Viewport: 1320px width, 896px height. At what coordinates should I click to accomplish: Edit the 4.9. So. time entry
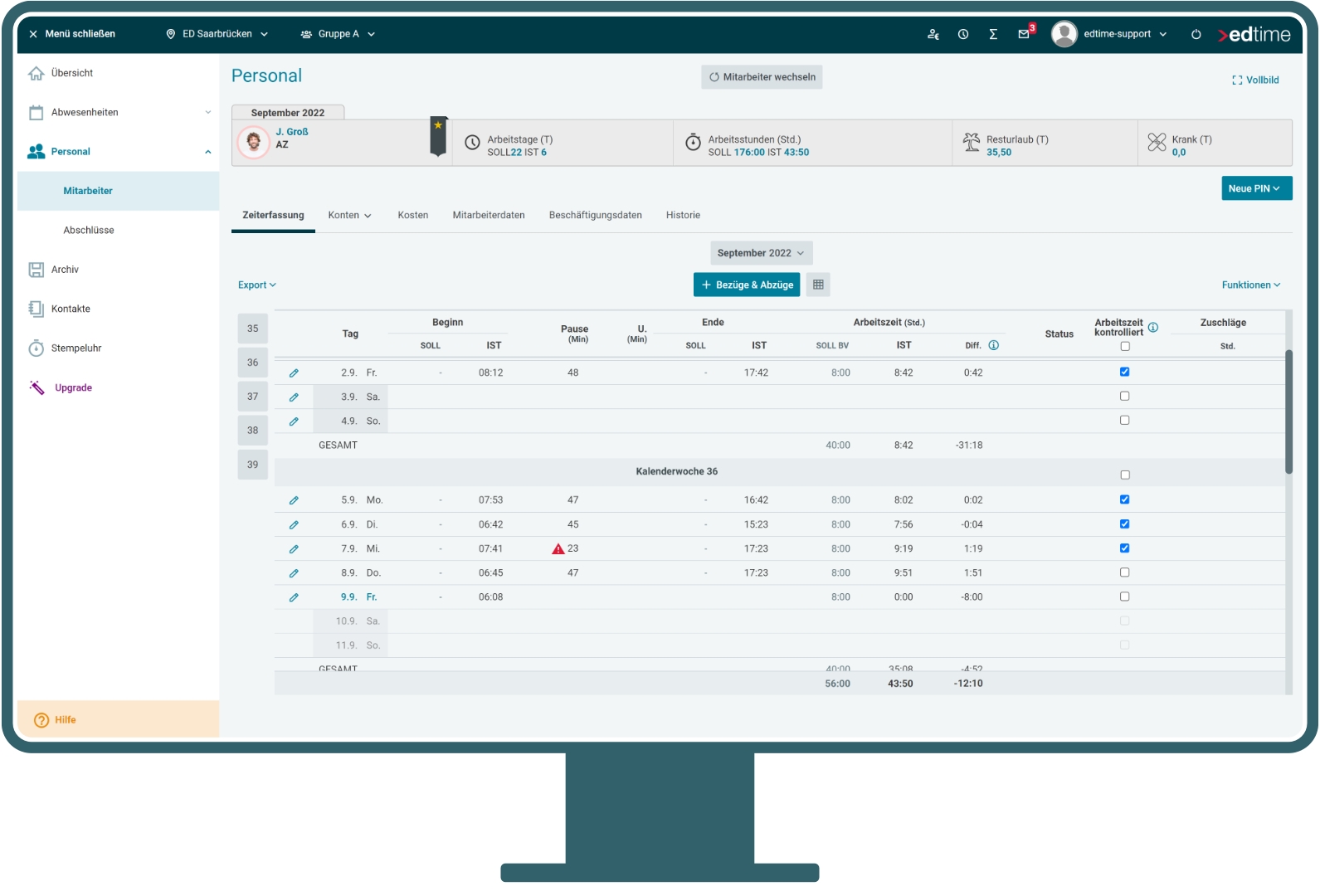tap(294, 421)
